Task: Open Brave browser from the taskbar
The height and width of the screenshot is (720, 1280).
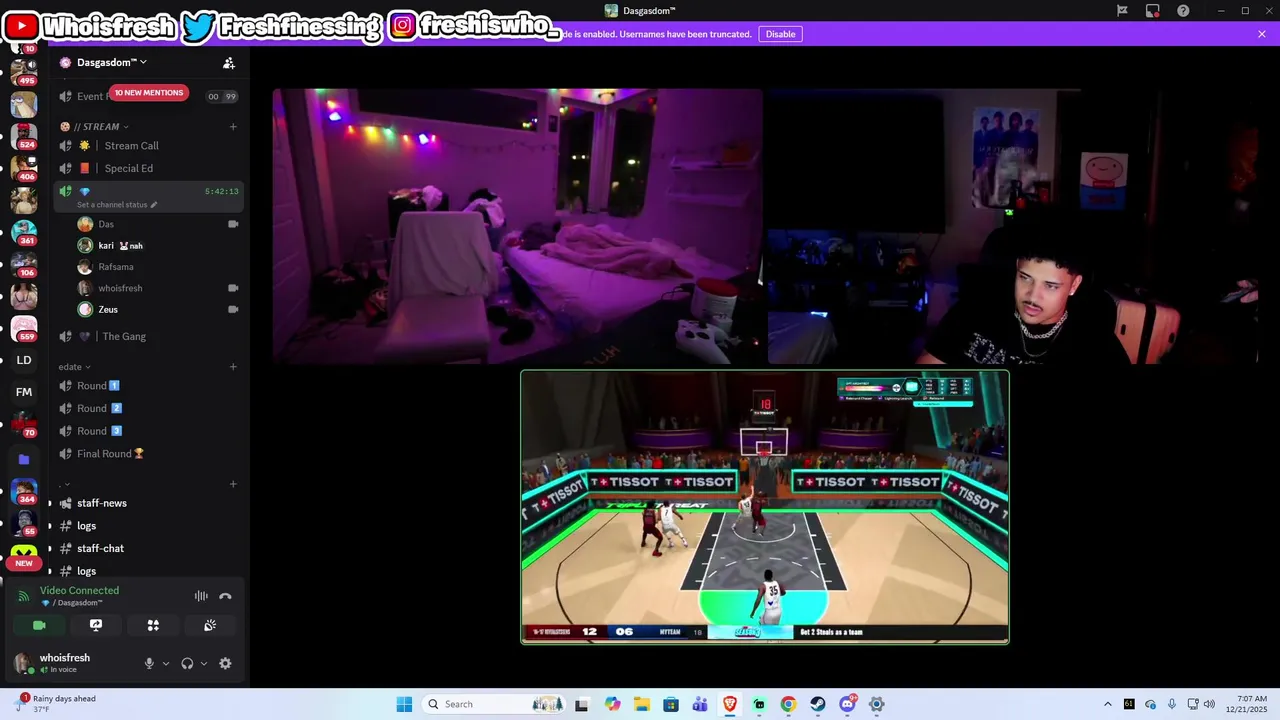Action: point(730,704)
